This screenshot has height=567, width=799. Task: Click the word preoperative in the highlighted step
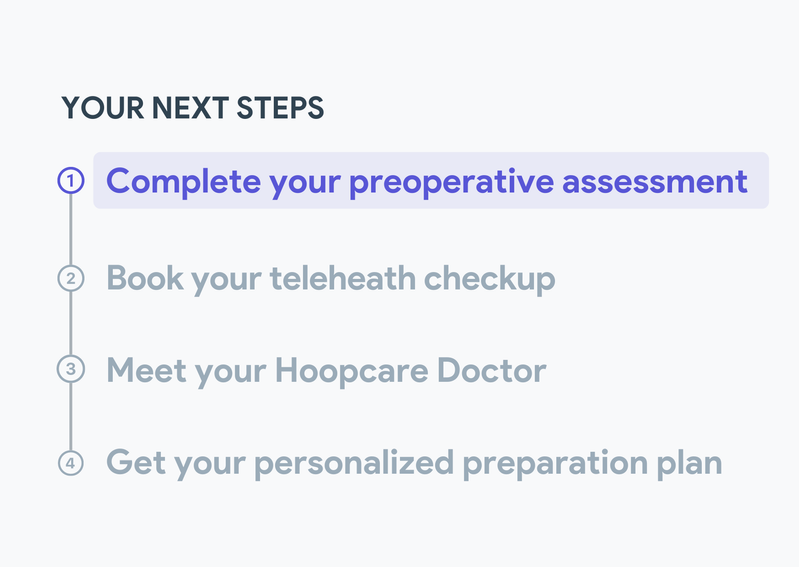pyautogui.click(x=451, y=182)
